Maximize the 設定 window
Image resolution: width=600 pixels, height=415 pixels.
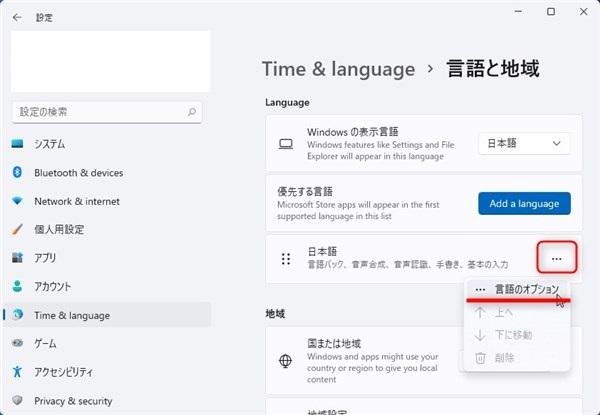pyautogui.click(x=551, y=12)
